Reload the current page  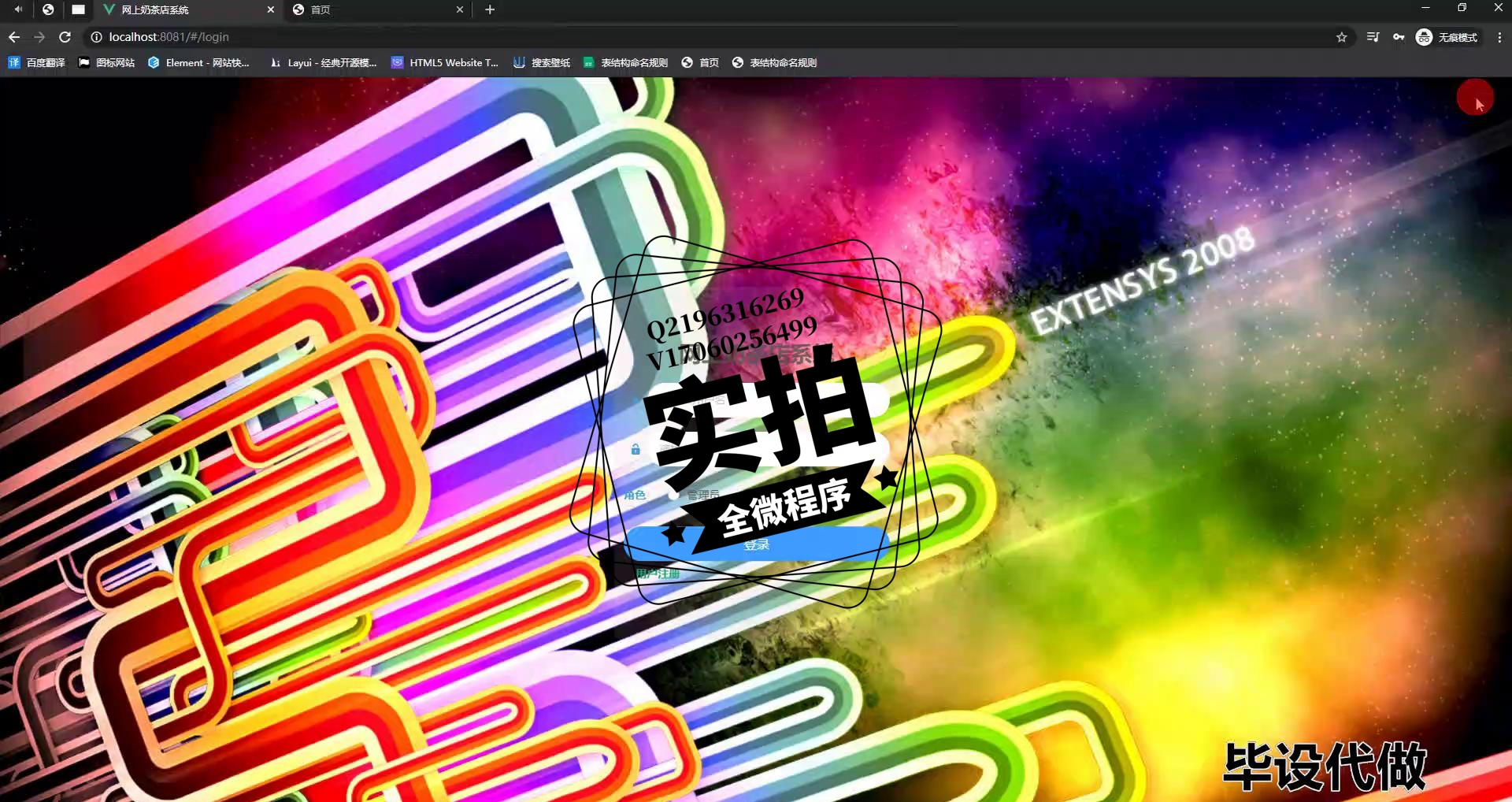click(x=65, y=37)
